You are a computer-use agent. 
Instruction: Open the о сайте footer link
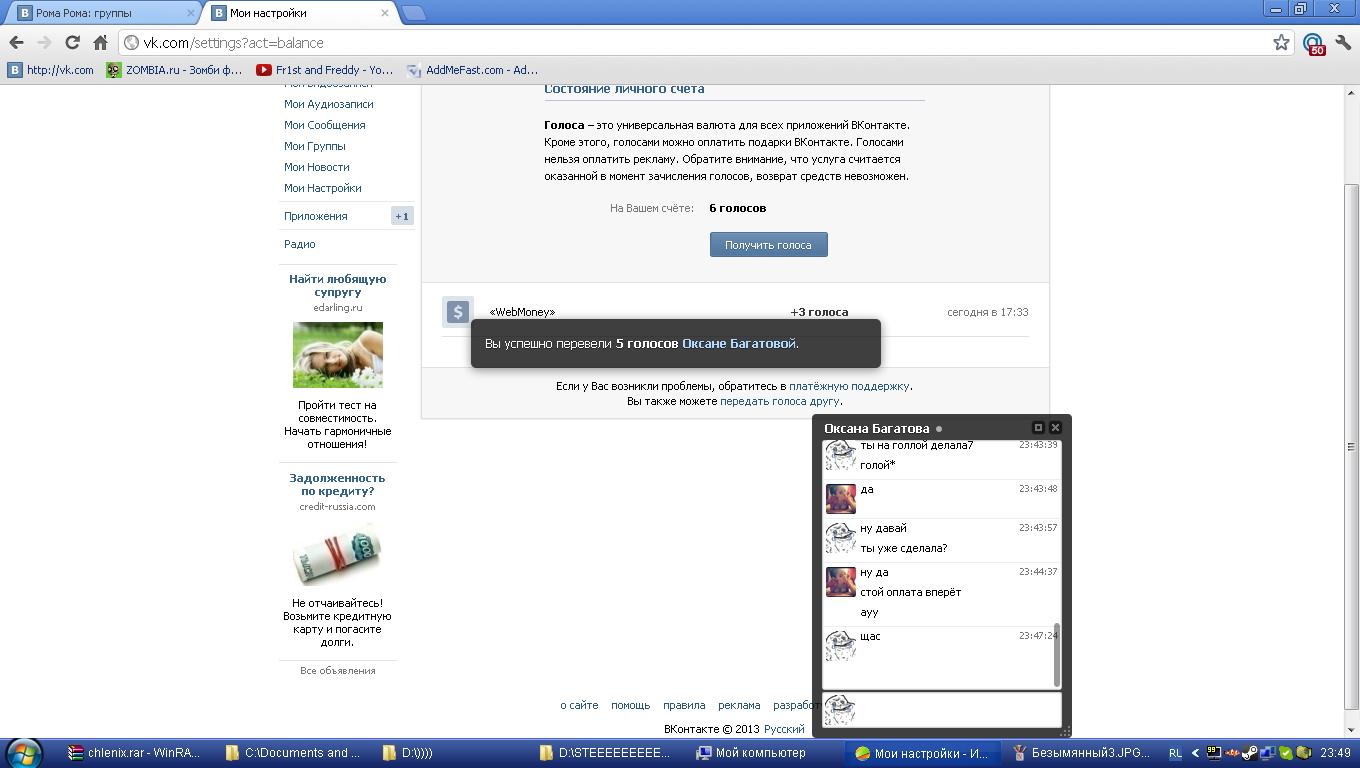click(x=579, y=705)
